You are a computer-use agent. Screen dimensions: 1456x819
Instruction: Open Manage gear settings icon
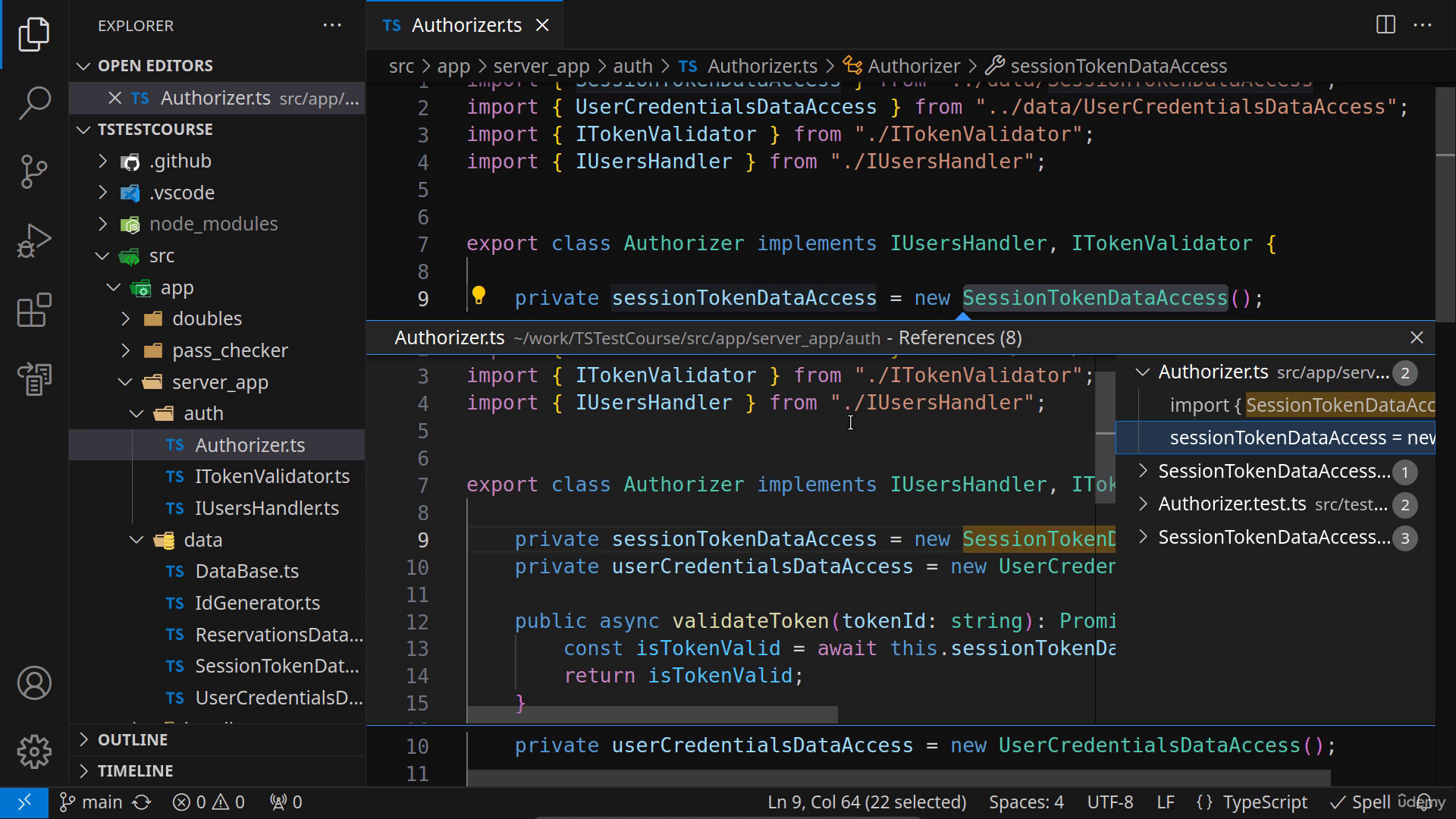pos(34,752)
